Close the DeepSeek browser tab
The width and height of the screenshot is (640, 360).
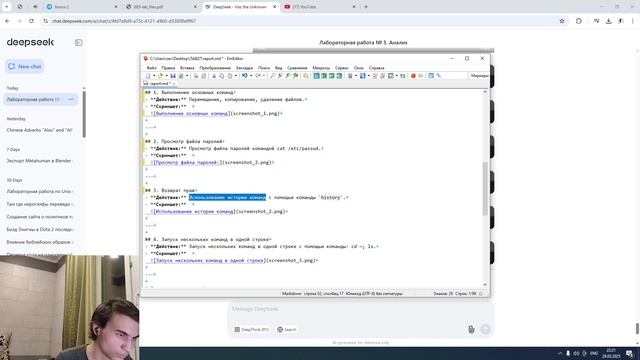click(x=274, y=7)
